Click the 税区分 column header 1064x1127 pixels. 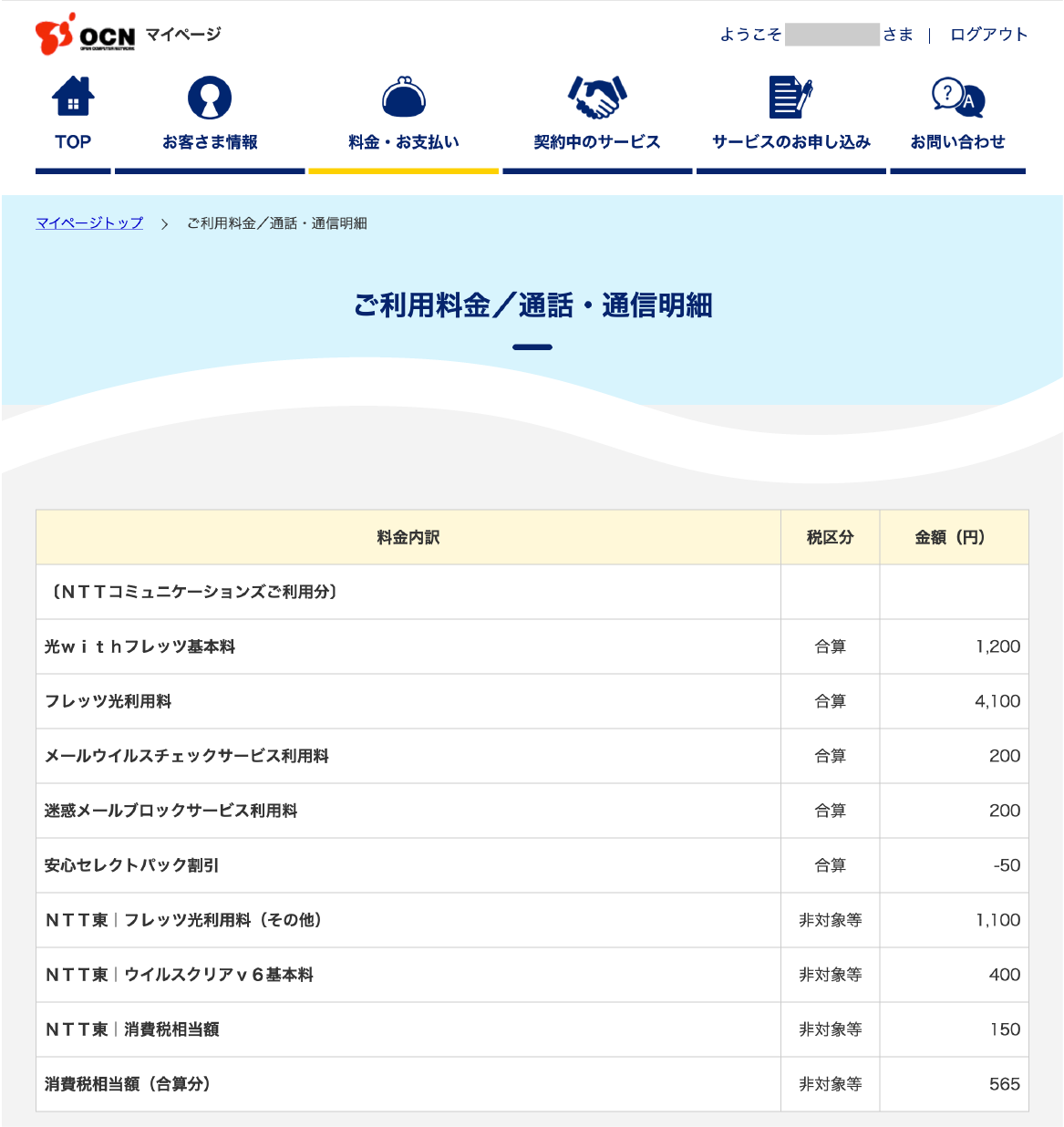(x=831, y=537)
